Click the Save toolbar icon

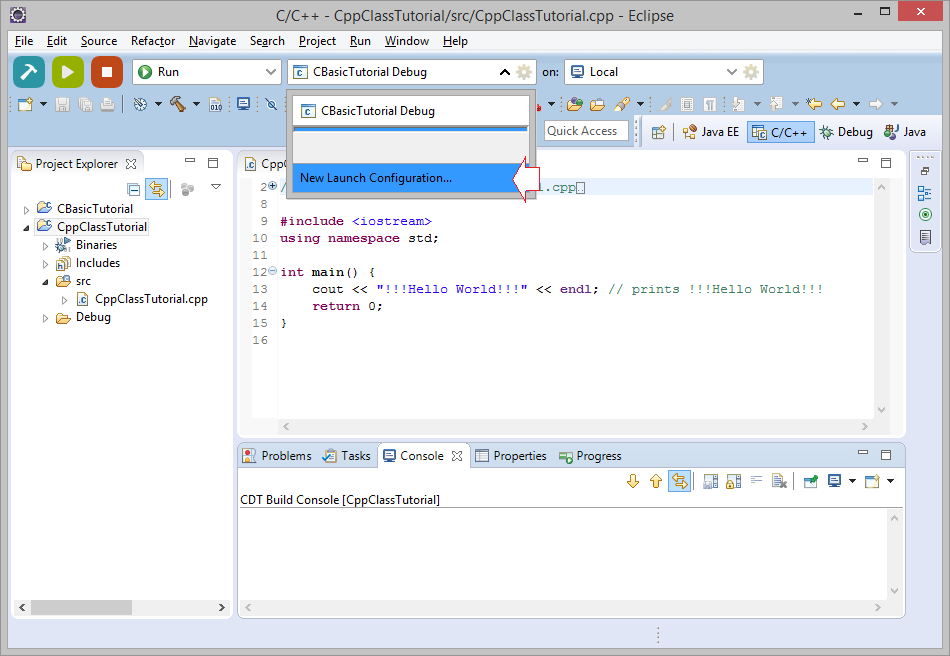pos(62,104)
